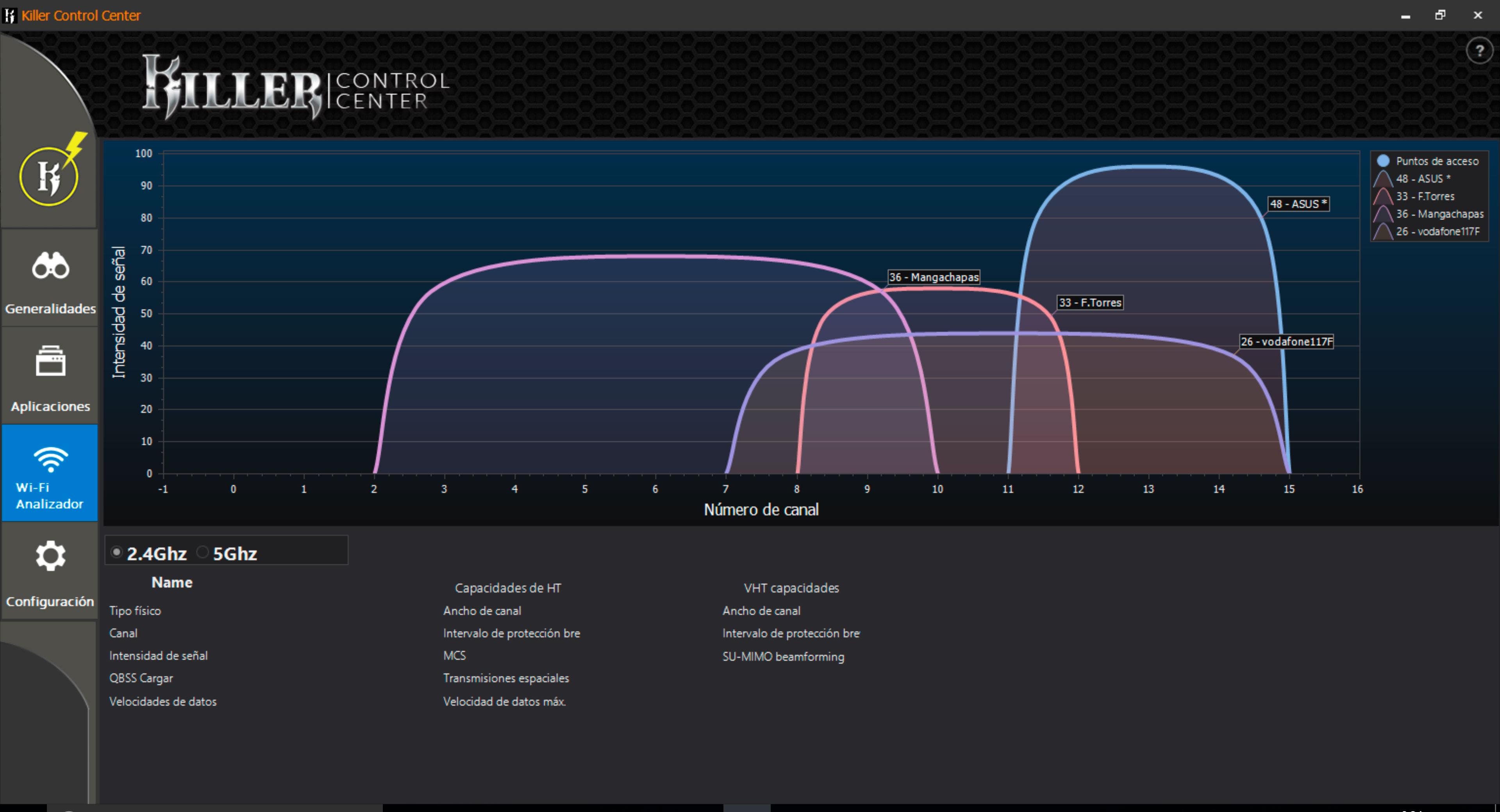Viewport: 1500px width, 812px height.
Task: Open the Aplicaciones tab
Action: pos(50,376)
